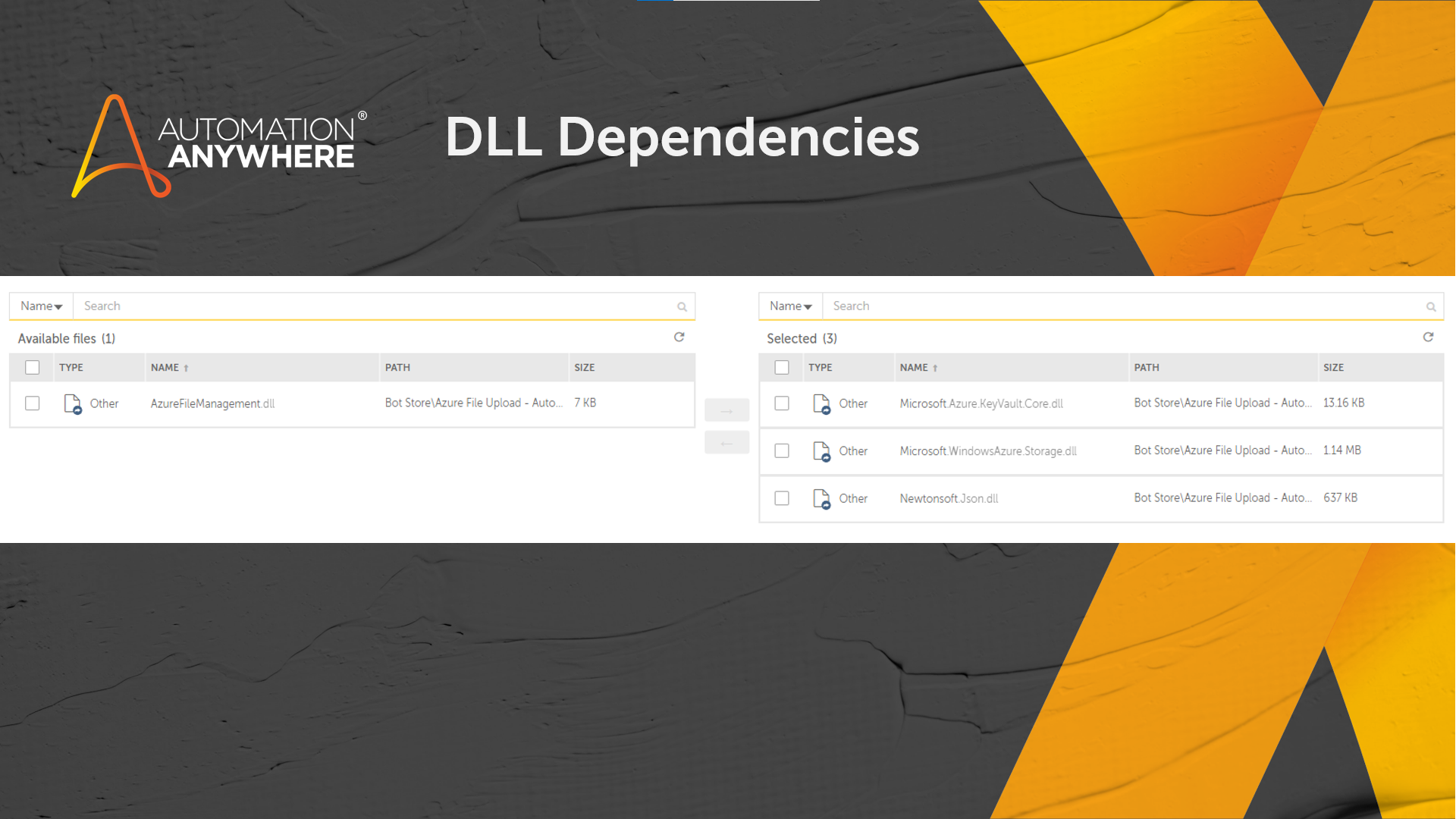Click PATH column header in Available files
Image resolution: width=1456 pixels, height=819 pixels.
[397, 368]
